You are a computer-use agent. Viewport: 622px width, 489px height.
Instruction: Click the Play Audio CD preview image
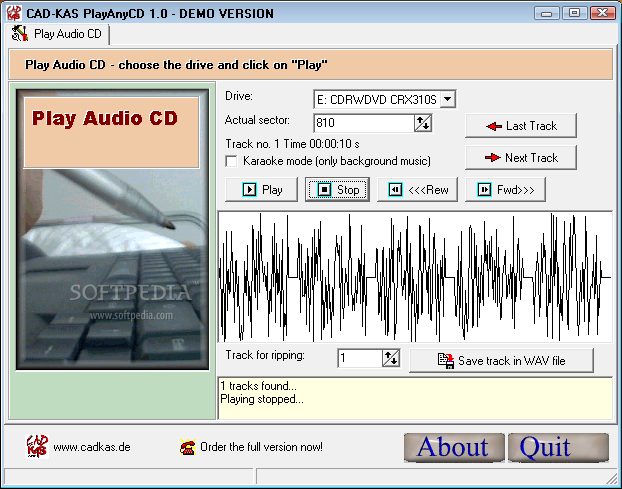pos(112,230)
